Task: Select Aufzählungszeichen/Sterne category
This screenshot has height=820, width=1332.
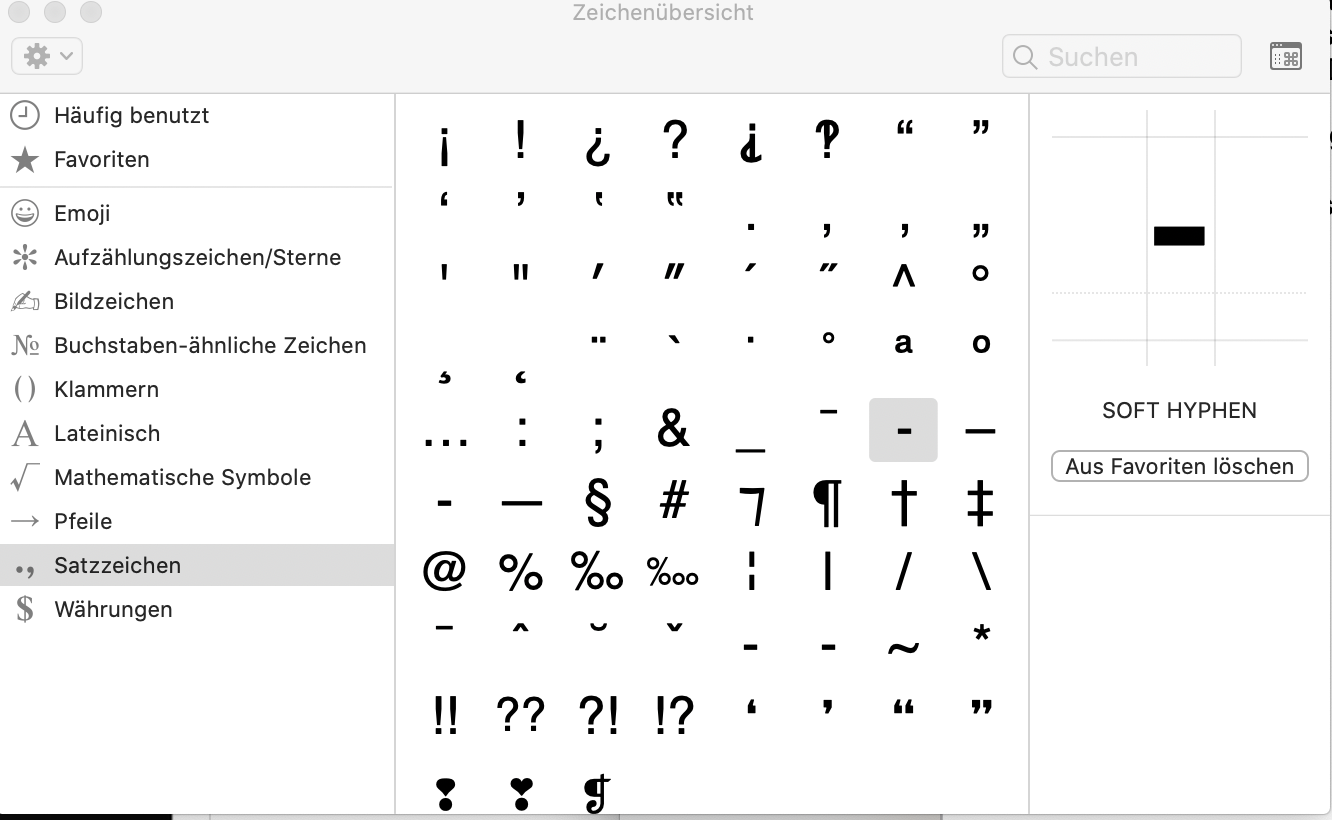Action: 197,257
